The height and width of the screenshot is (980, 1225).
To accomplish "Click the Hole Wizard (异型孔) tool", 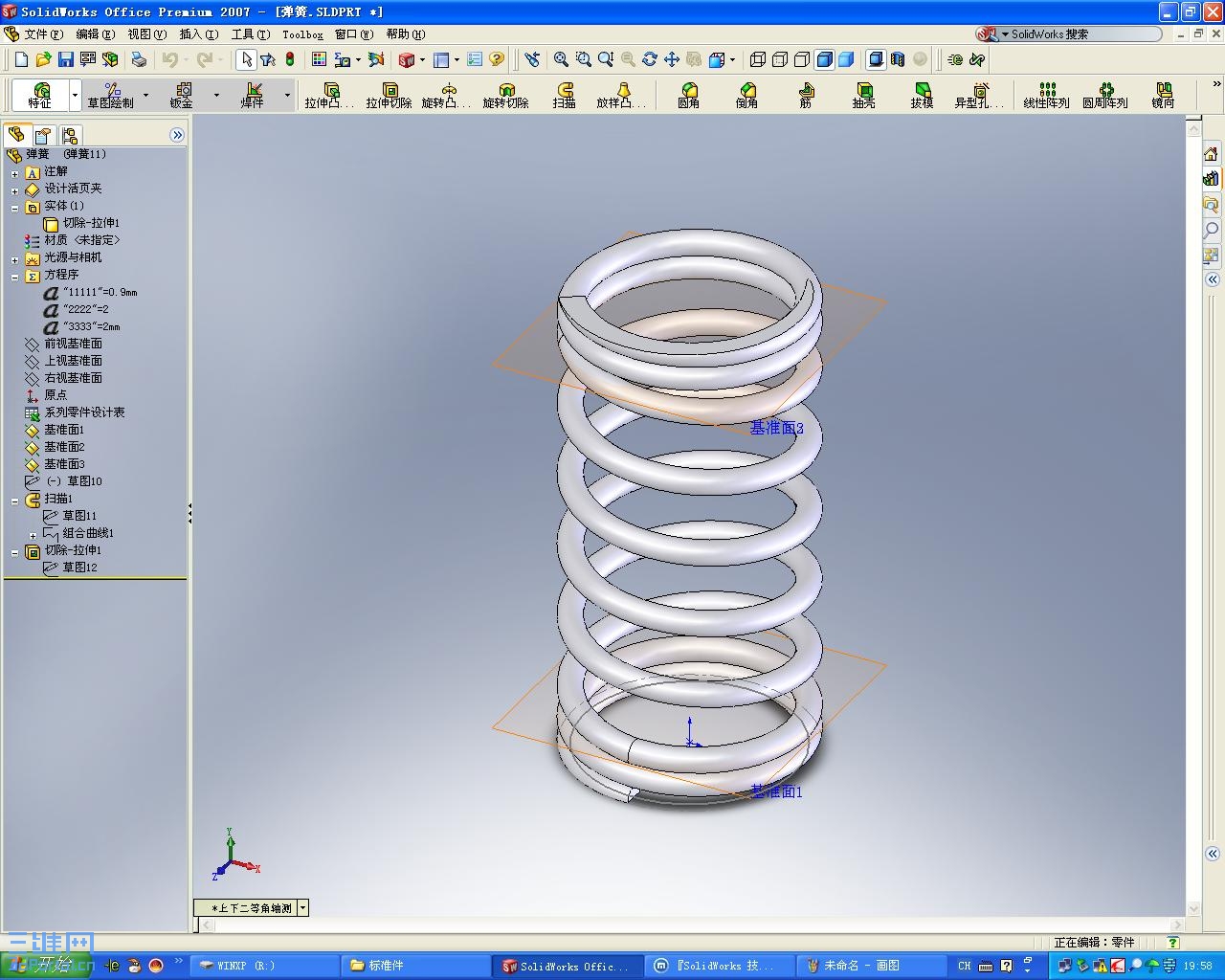I will 980,96.
